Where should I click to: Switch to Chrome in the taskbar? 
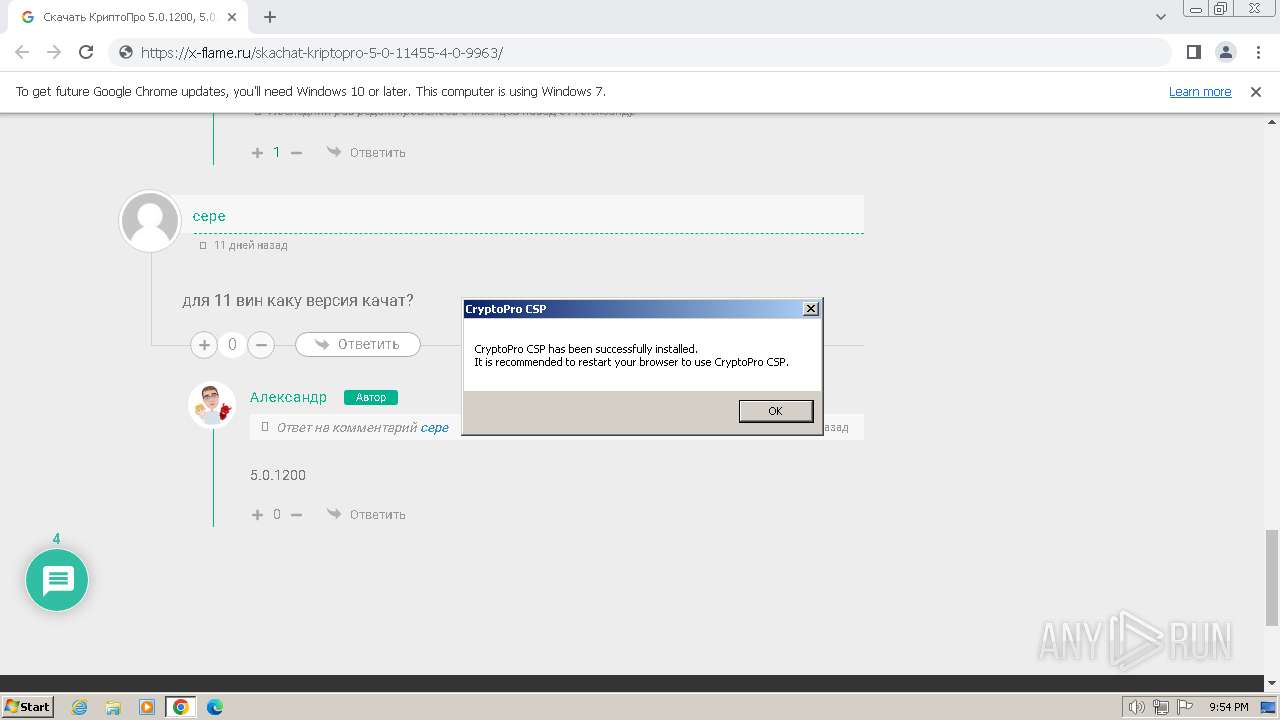(x=180, y=707)
